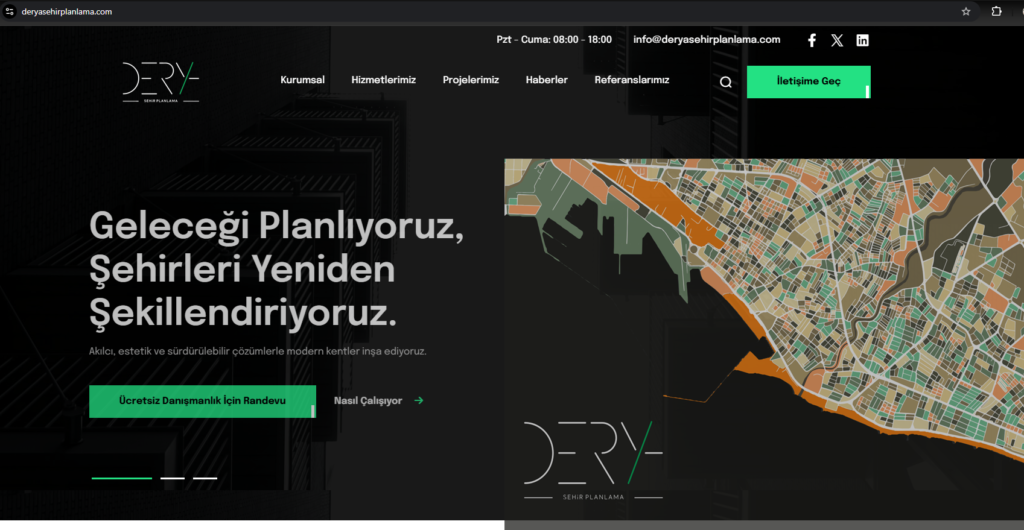This screenshot has width=1024, height=530.
Task: Click the Derya Şehir Planlama header logo
Action: [161, 82]
